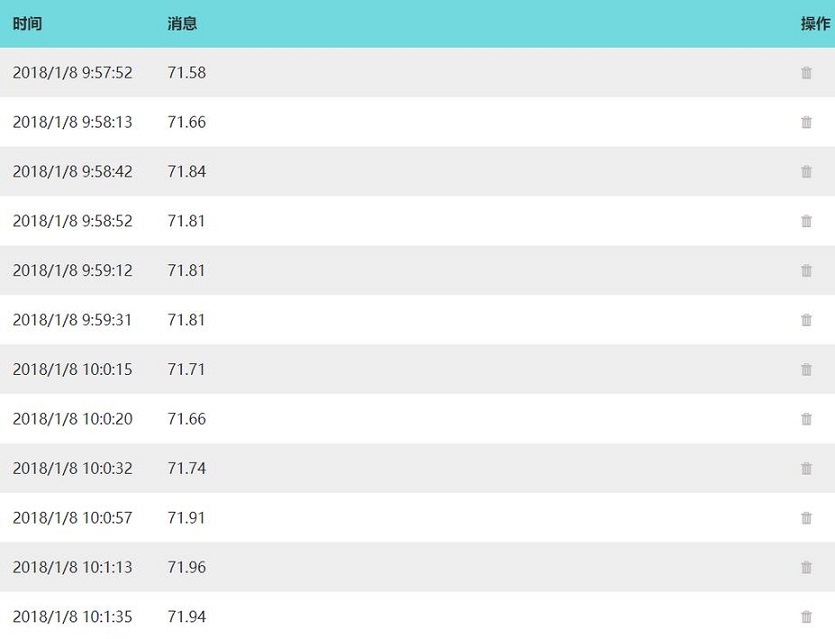
Task: Select the 71.96 message value
Action: (x=186, y=567)
